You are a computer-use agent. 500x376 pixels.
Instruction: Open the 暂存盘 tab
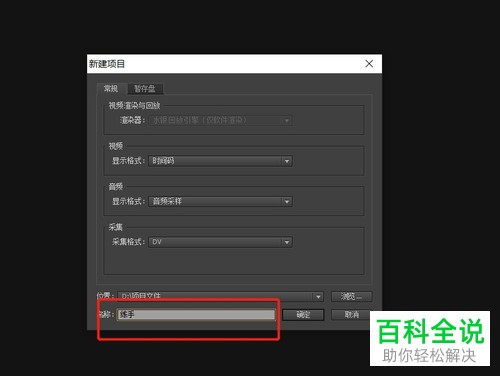pyautogui.click(x=145, y=89)
